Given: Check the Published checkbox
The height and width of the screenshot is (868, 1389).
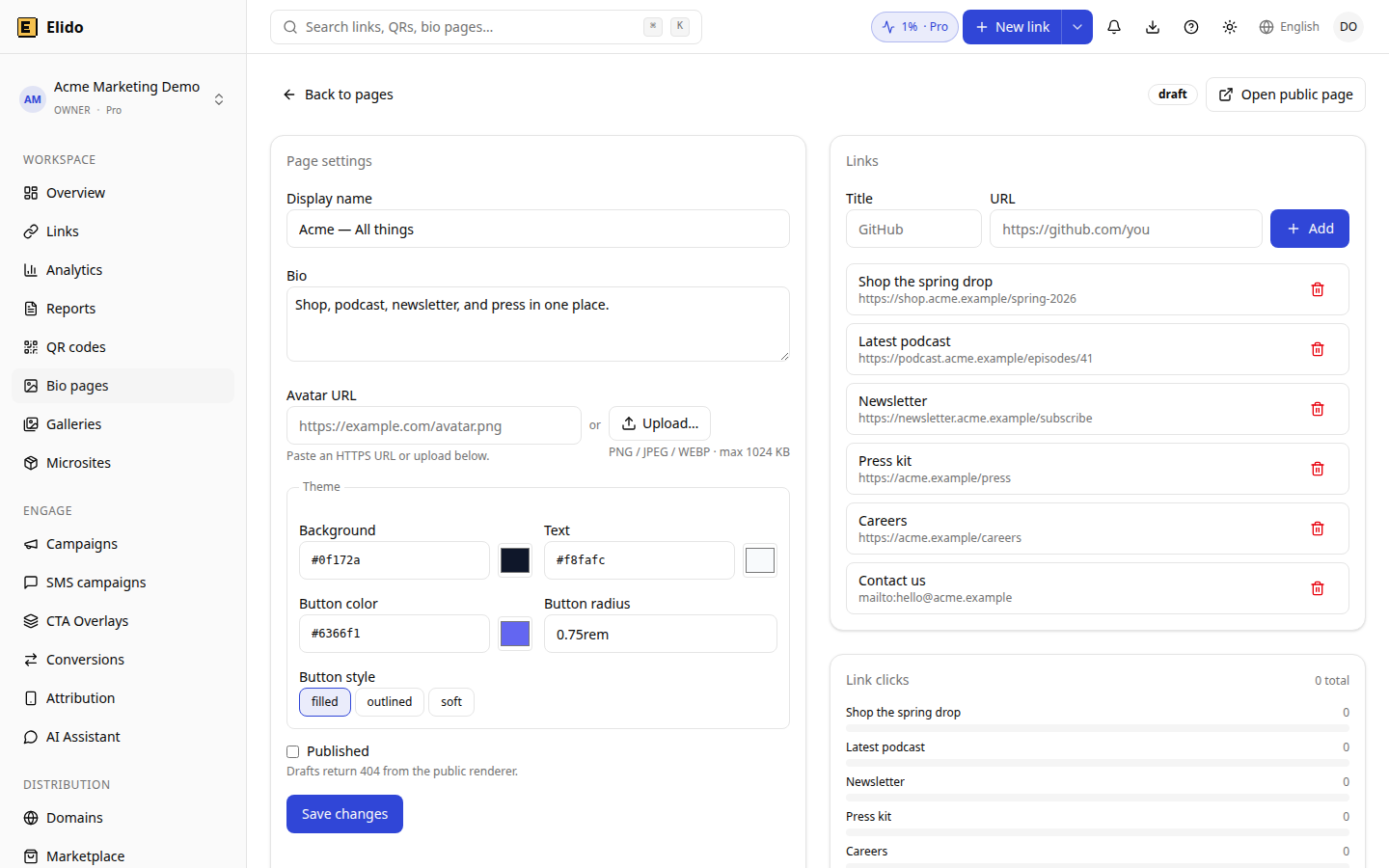Looking at the screenshot, I should click(x=292, y=751).
